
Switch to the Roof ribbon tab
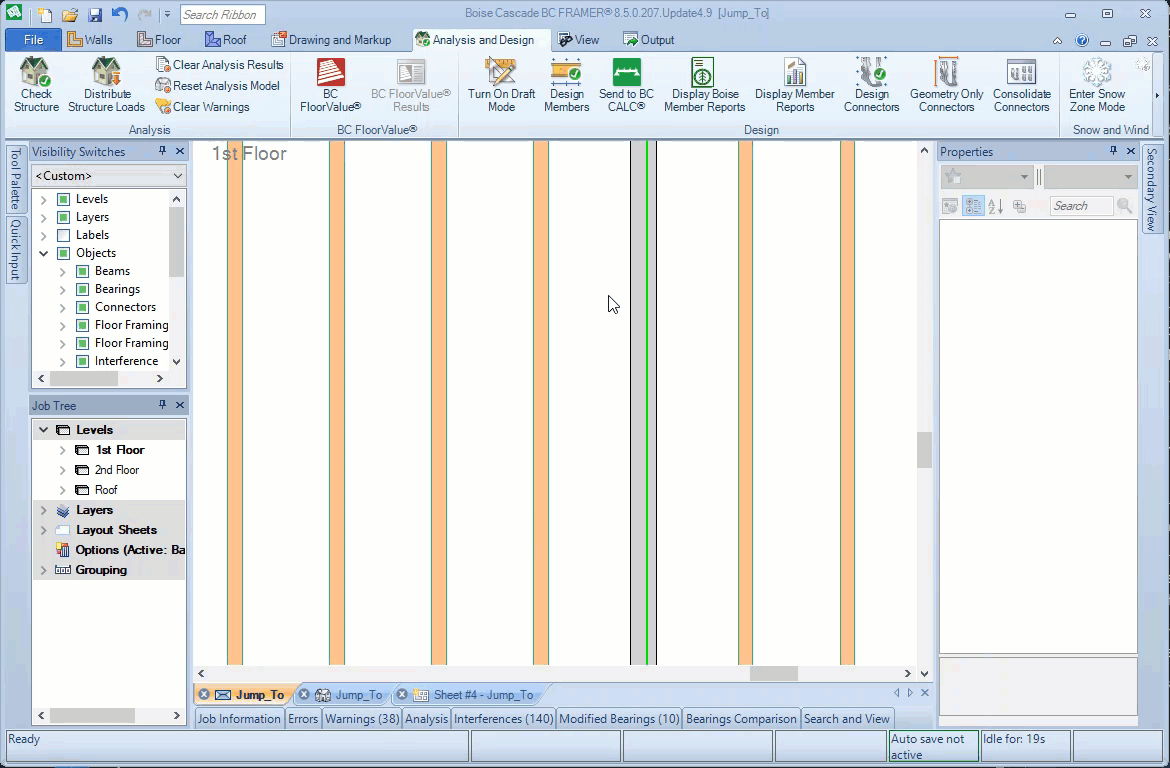226,40
